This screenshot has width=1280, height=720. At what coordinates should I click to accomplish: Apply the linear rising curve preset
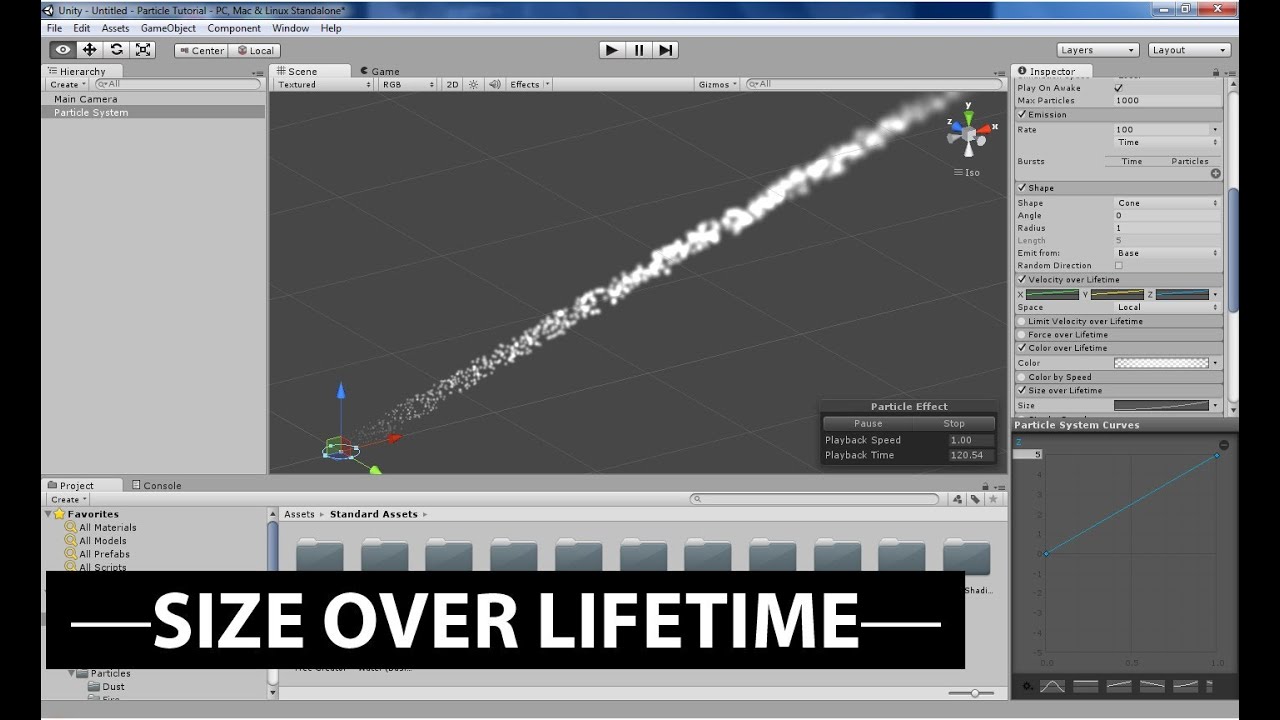(x=1119, y=686)
